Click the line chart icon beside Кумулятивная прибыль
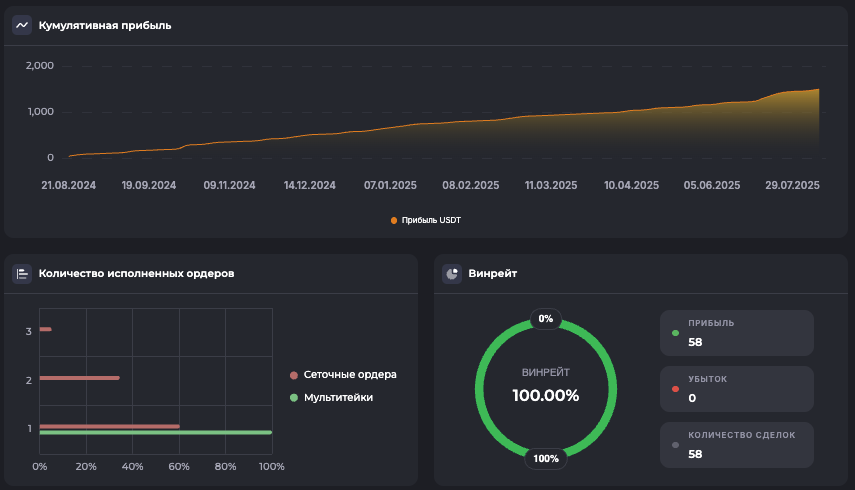The width and height of the screenshot is (855, 490). click(22, 25)
